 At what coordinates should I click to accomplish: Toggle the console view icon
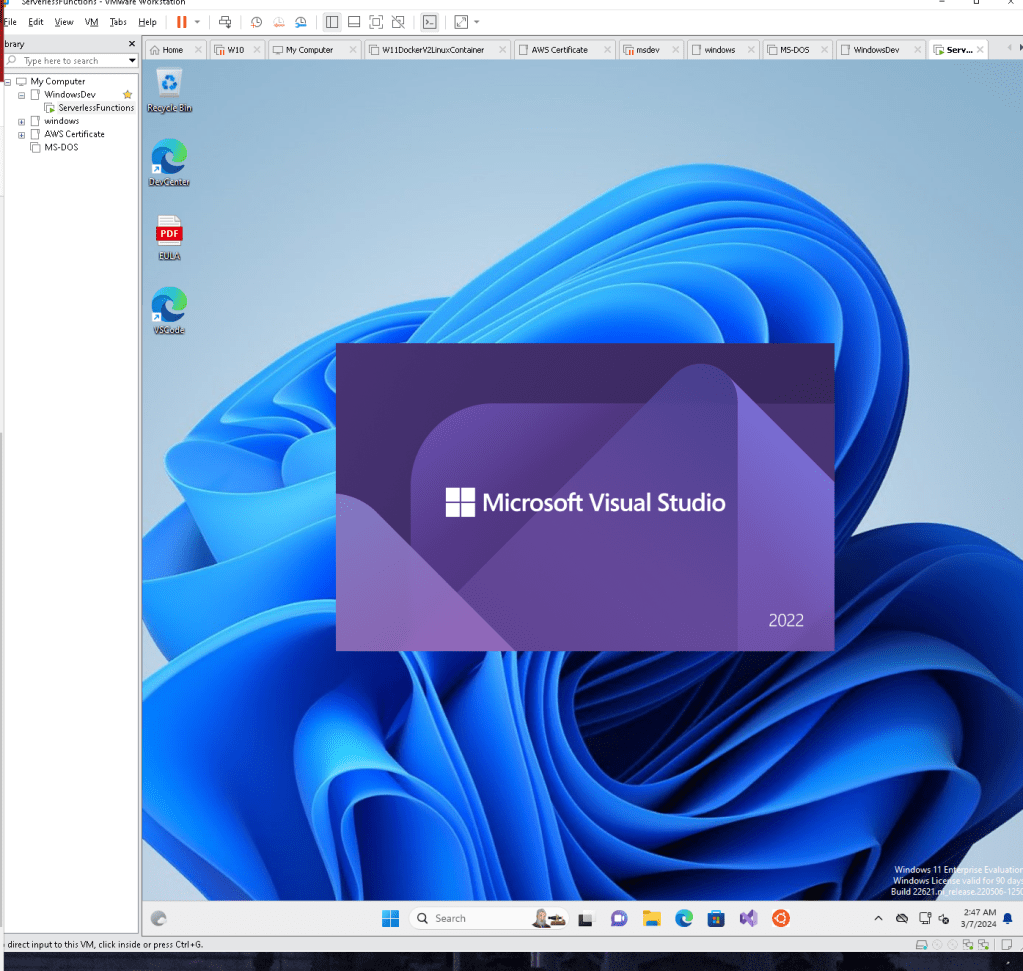pos(429,22)
